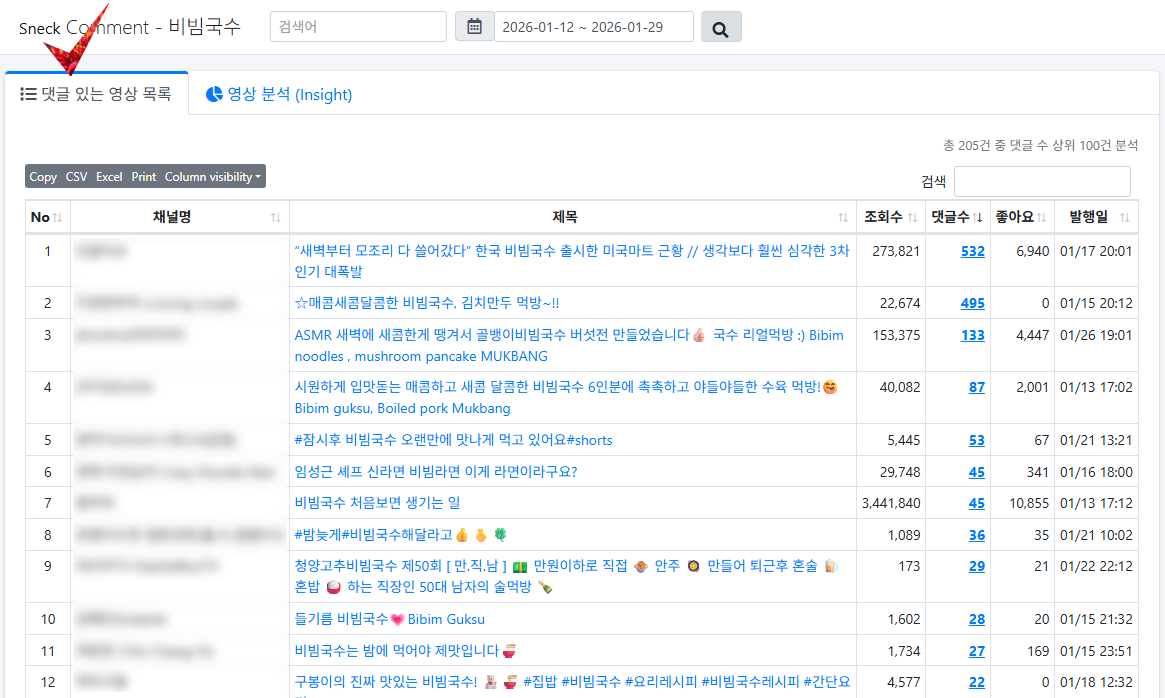
Task: Focus the 검색 table filter input
Action: 1041,182
